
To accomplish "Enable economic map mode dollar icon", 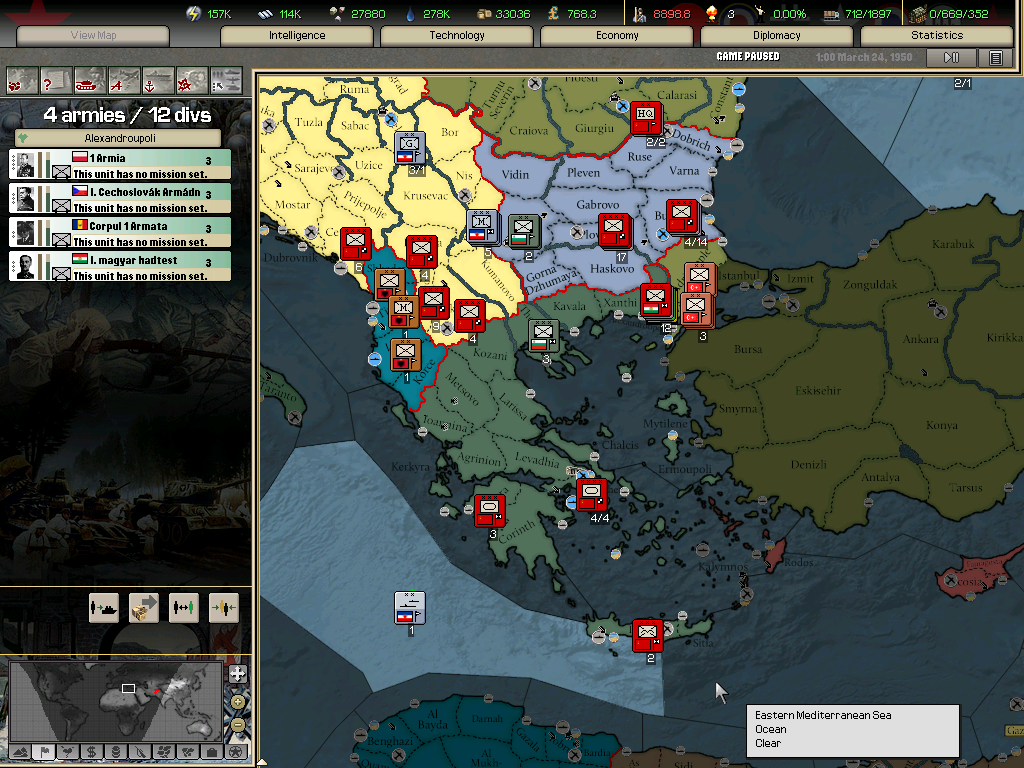I will [x=91, y=751].
